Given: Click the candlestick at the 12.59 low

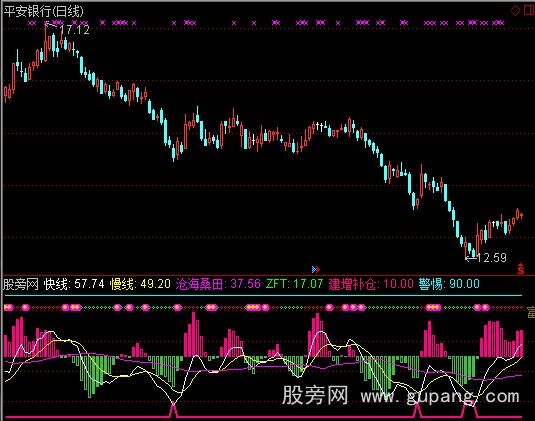Looking at the screenshot, I should (x=466, y=248).
